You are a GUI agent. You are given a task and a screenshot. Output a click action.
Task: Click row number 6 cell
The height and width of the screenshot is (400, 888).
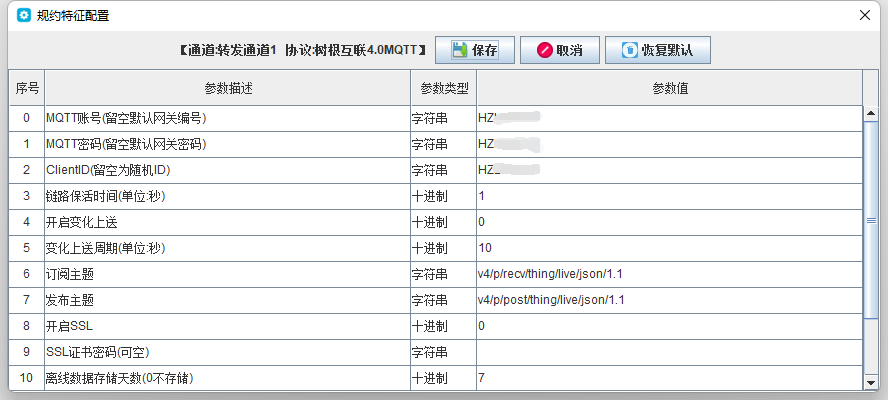point(27,275)
